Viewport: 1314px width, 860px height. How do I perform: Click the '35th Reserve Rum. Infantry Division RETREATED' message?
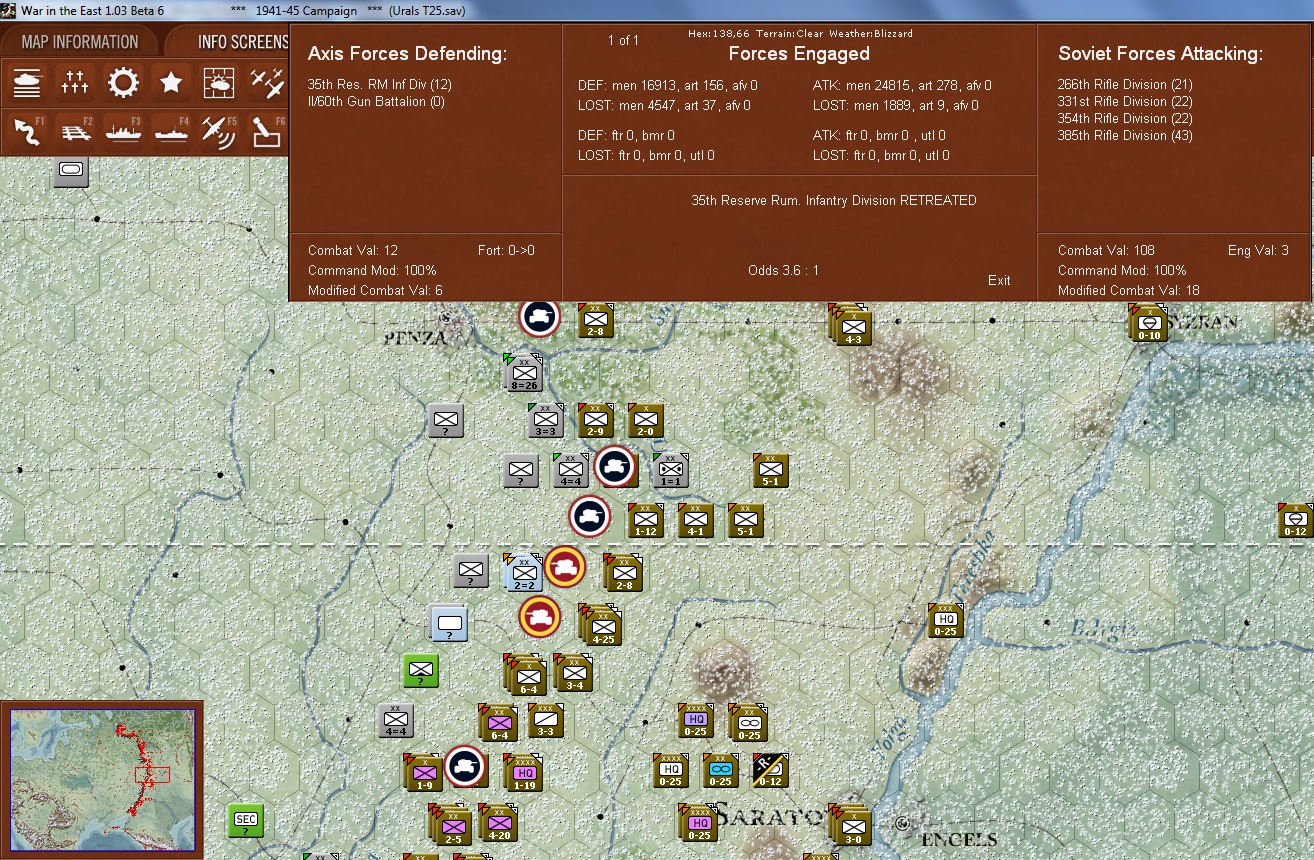834,200
